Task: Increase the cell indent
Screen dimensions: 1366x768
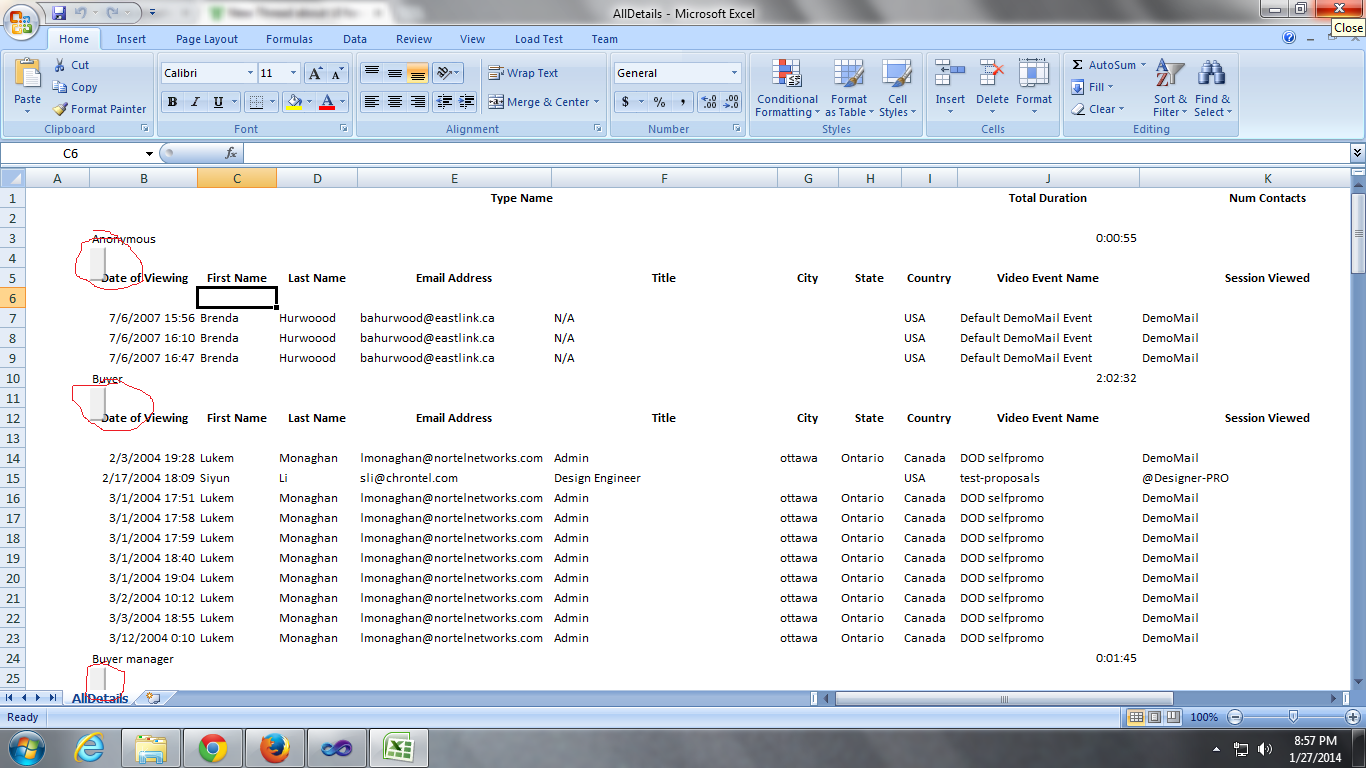Action: click(466, 102)
